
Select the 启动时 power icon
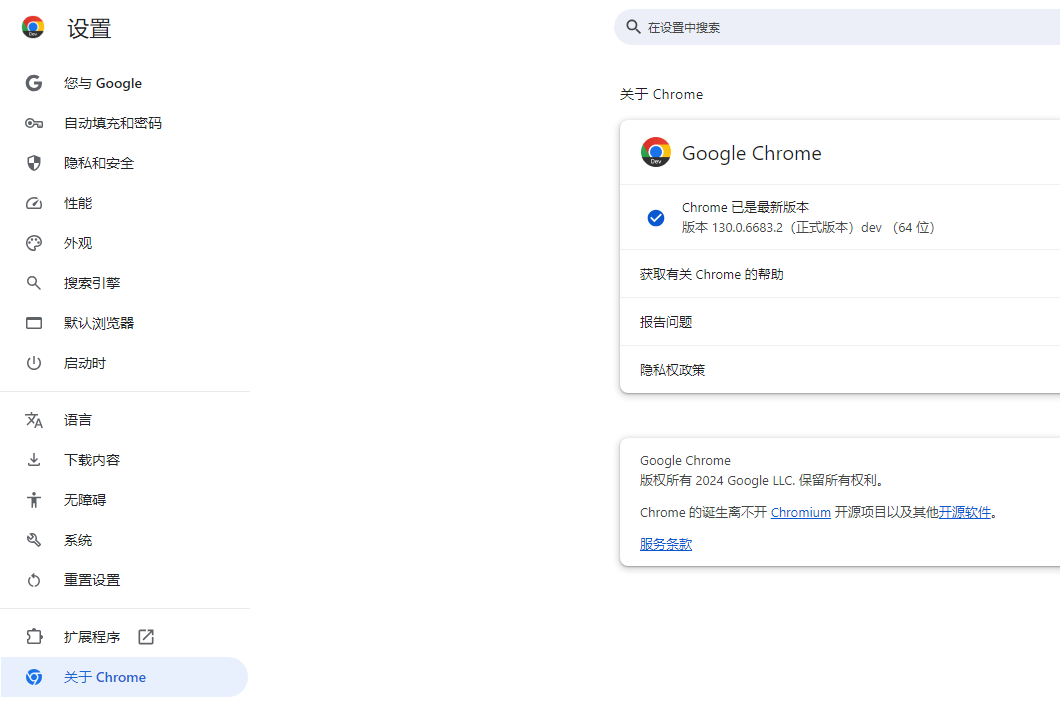point(33,363)
